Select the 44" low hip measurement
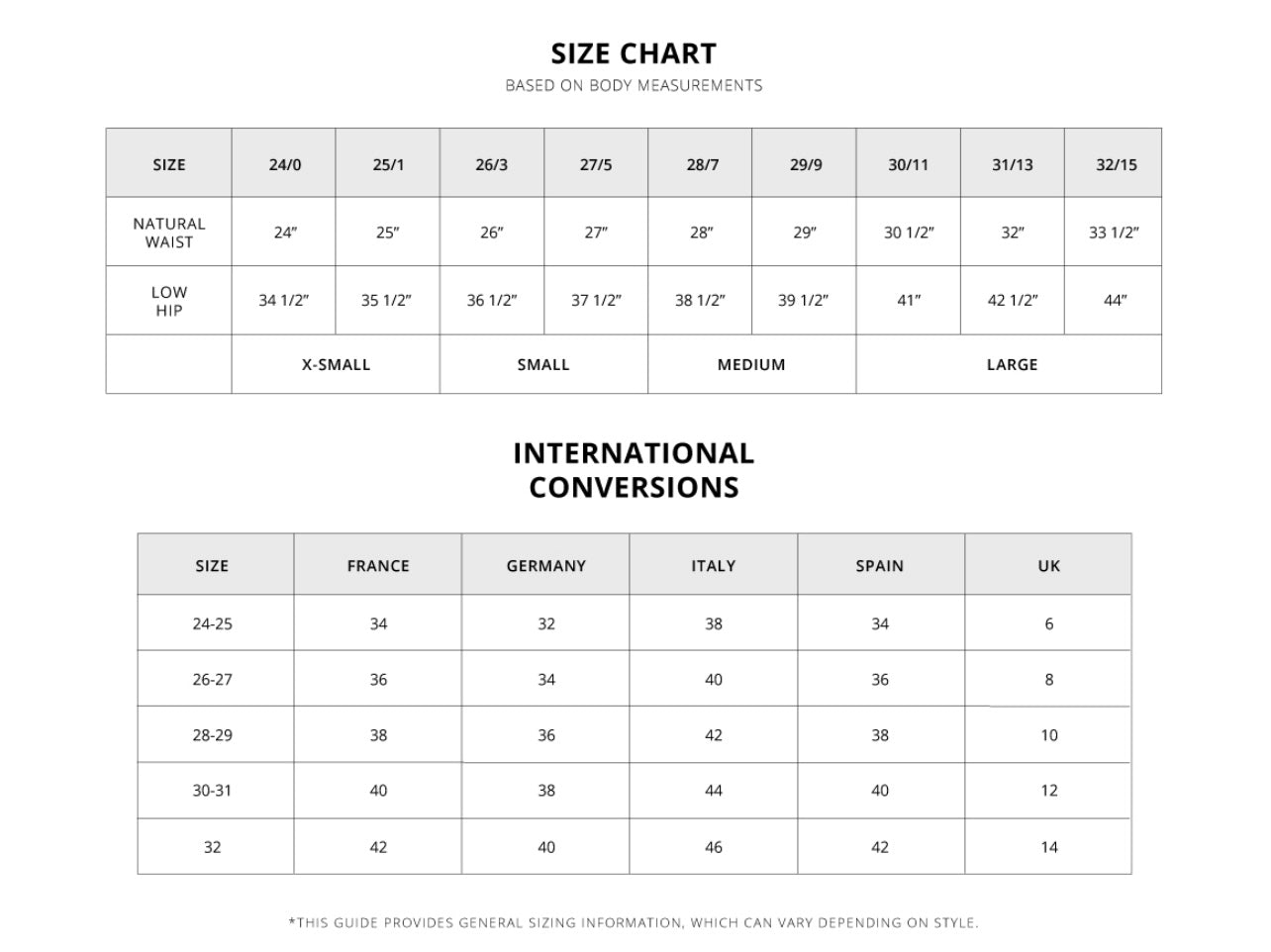 tap(1116, 301)
